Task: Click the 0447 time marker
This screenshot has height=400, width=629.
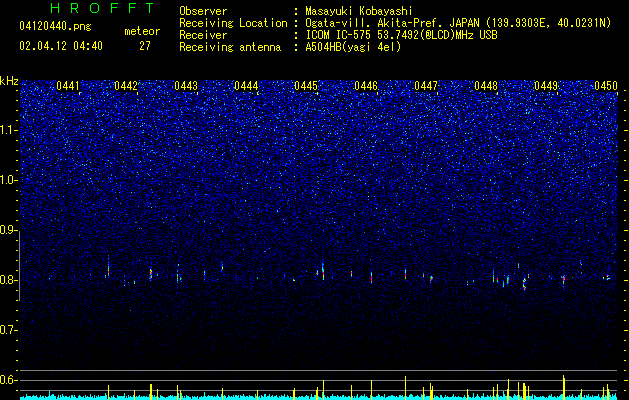Action: [426, 86]
